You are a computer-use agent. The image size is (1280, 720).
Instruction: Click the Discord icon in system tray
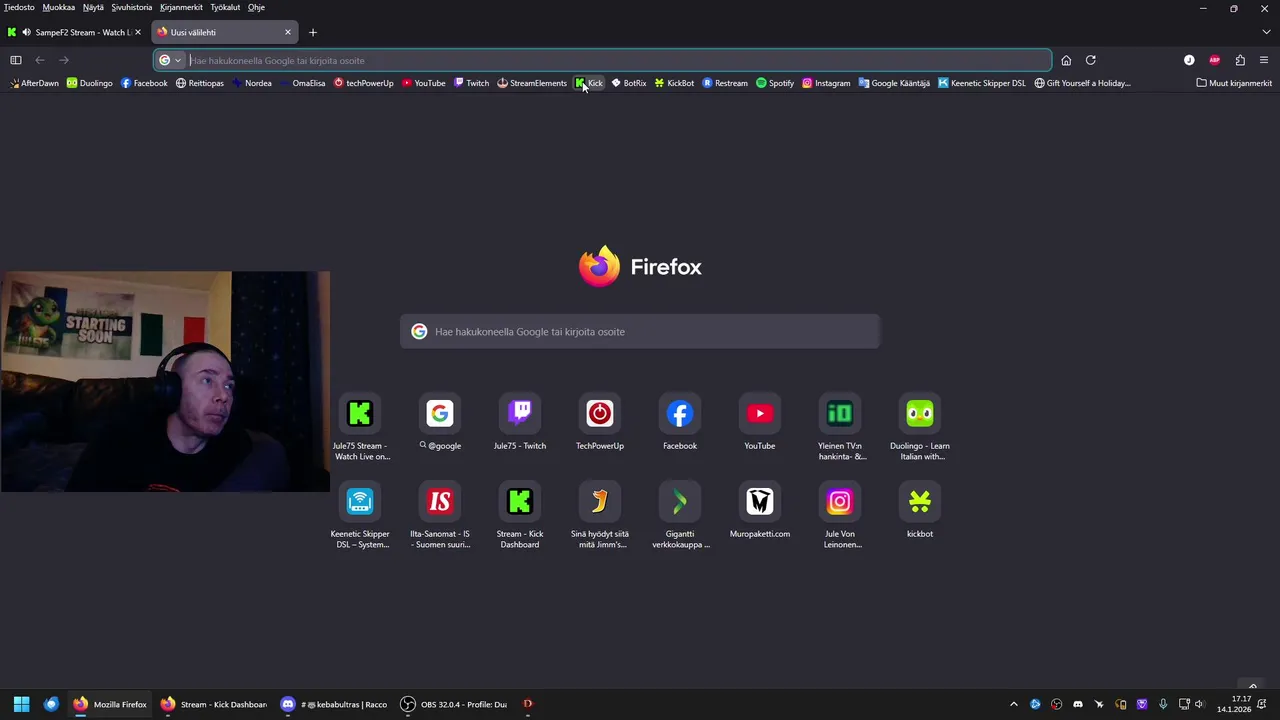pos(1078,704)
